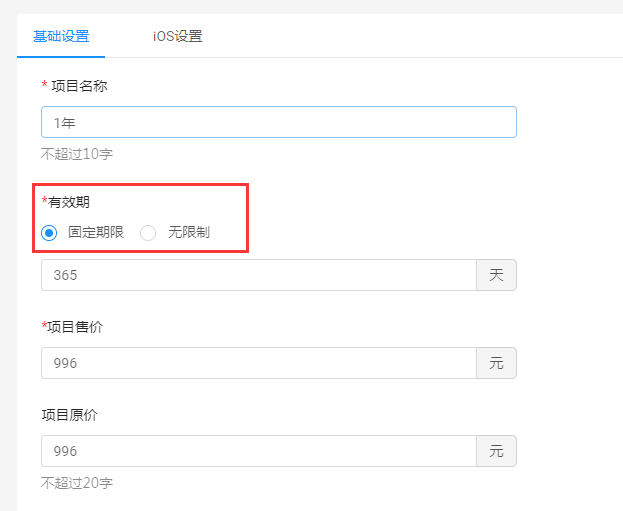
Task: Click the 项目售价 field label
Action: (x=75, y=327)
